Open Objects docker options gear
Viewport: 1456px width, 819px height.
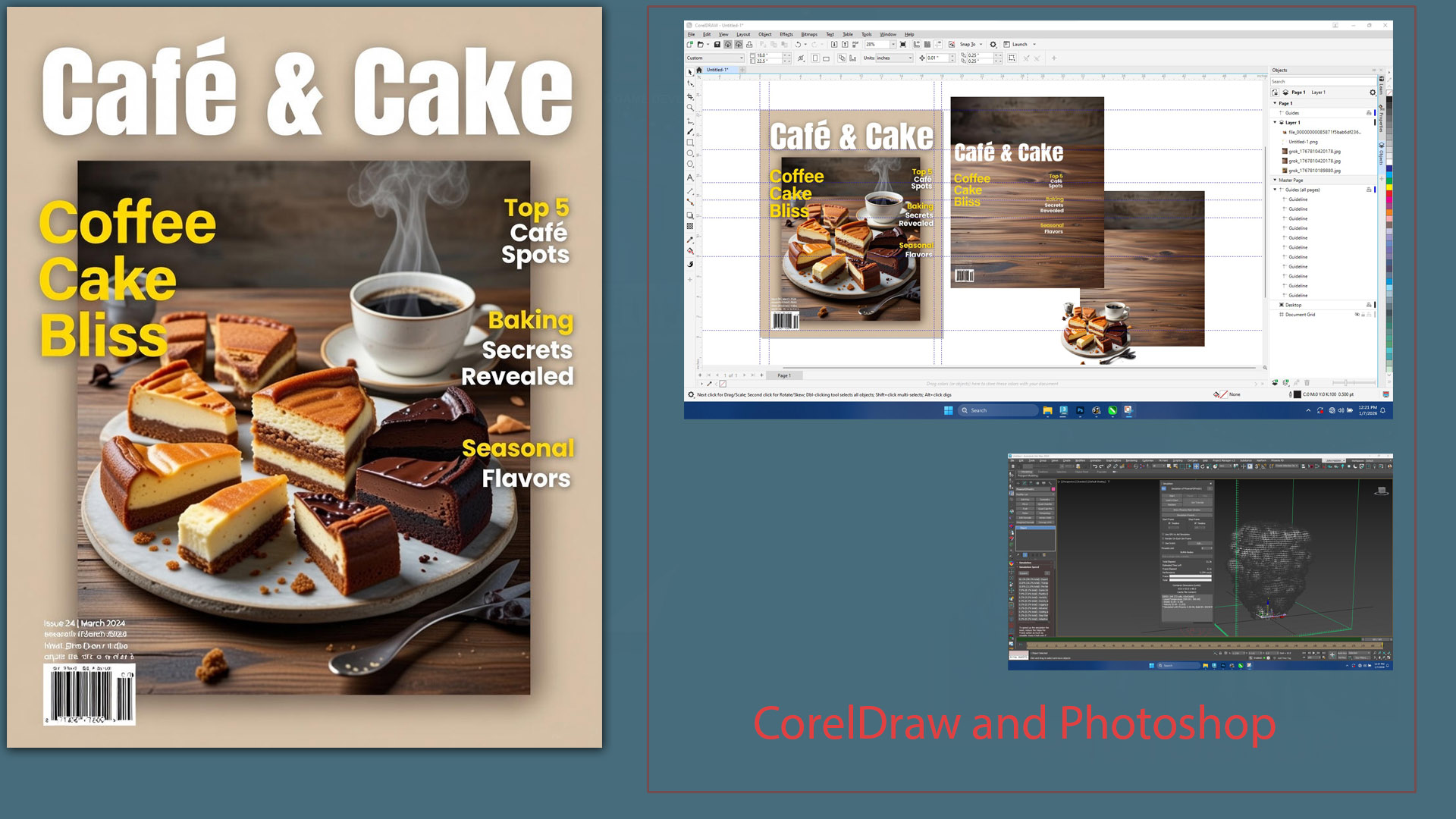(x=1373, y=93)
